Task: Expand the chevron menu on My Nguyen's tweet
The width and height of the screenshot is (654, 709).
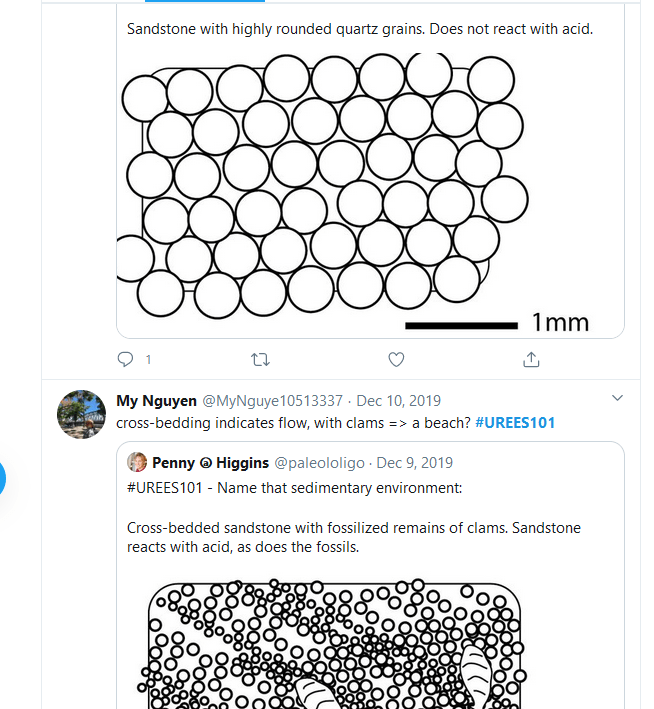Action: 617,399
